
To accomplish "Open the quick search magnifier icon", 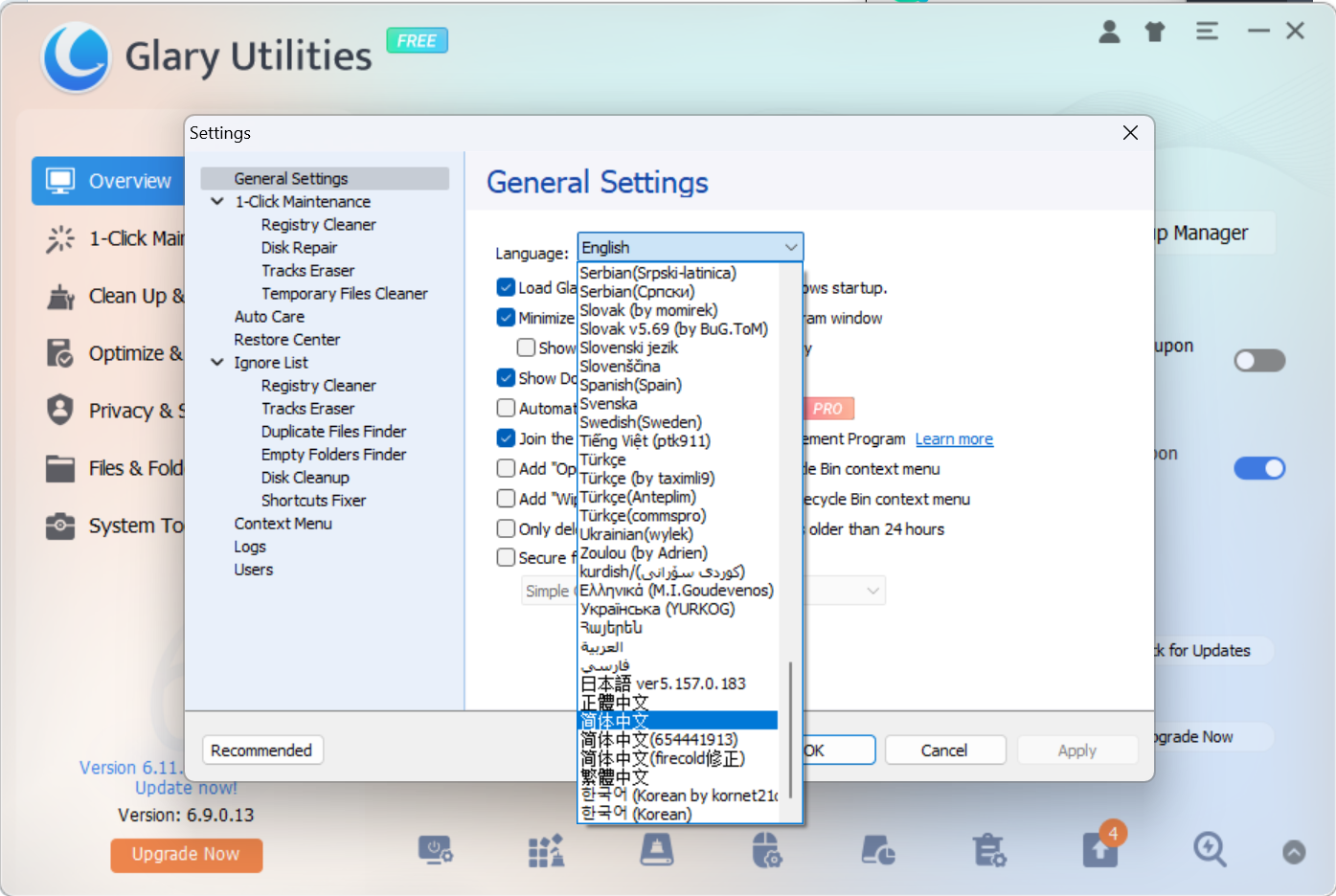I will [x=1210, y=849].
